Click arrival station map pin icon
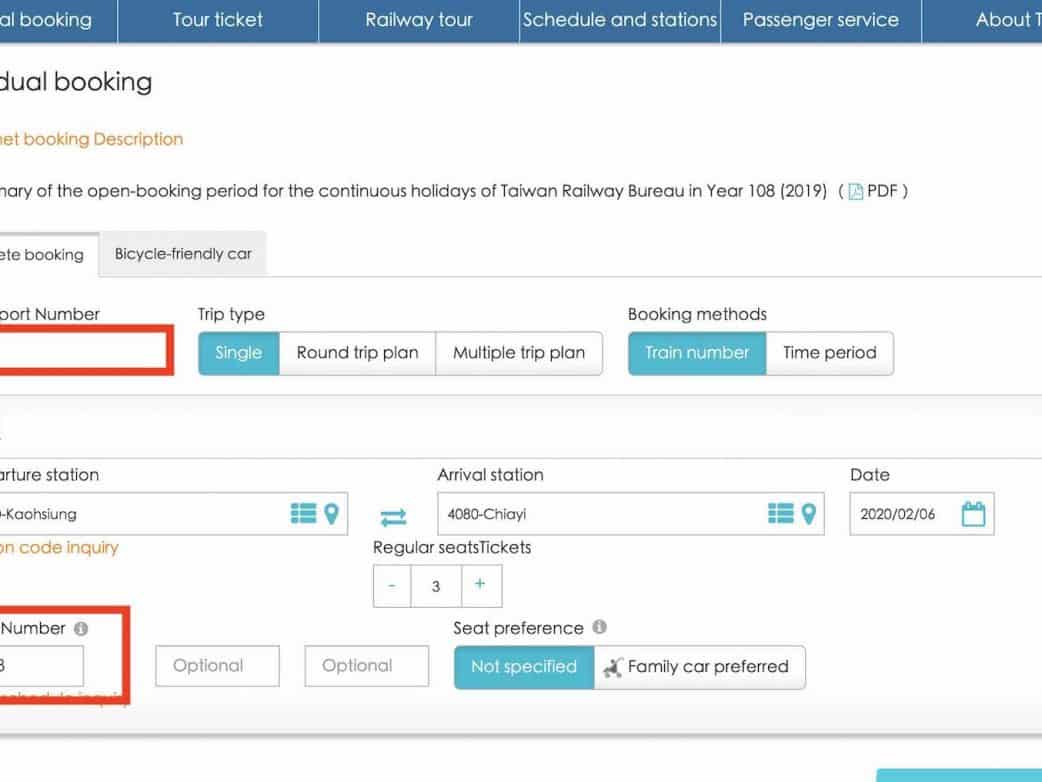Viewport: 1042px width, 782px height. (809, 514)
